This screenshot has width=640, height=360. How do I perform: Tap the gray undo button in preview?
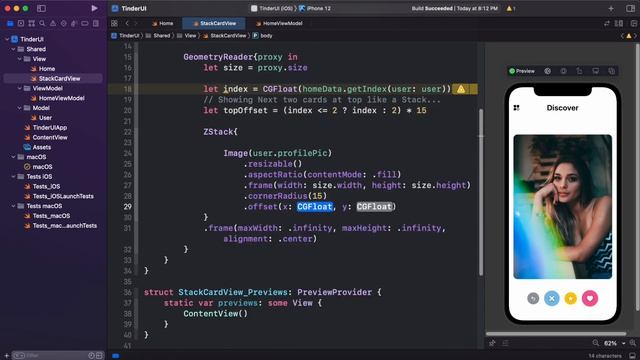[x=533, y=298]
